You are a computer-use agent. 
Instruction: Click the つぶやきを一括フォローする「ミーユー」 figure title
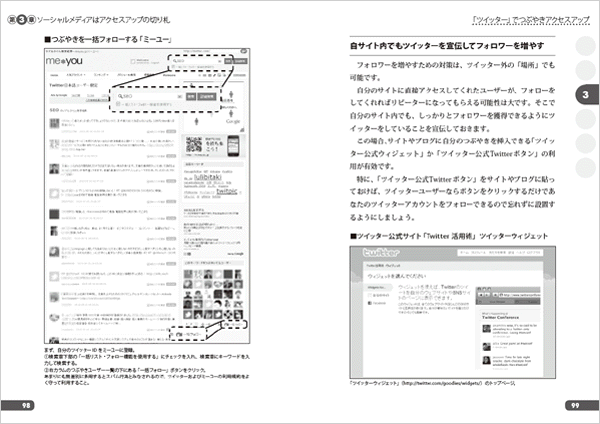[x=108, y=39]
